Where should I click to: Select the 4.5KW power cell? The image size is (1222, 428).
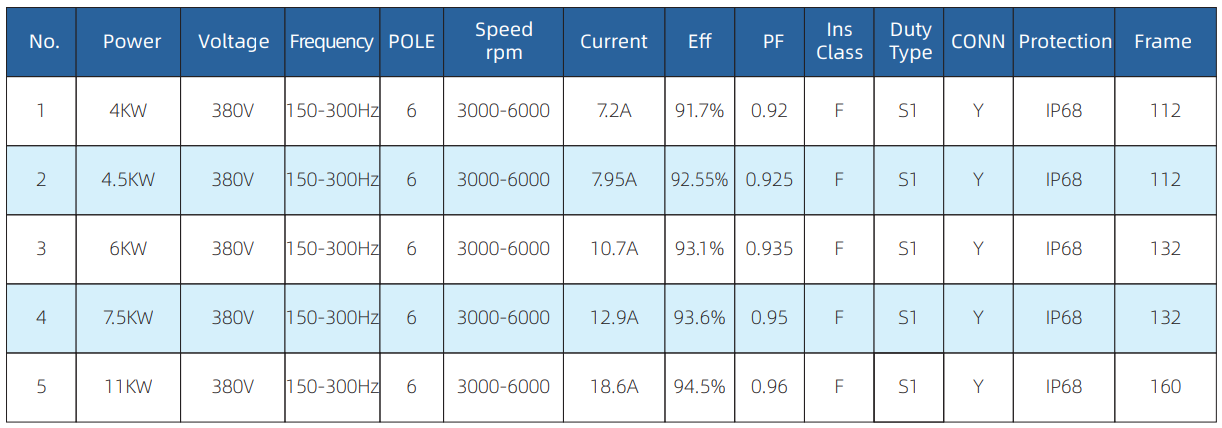[x=128, y=180]
